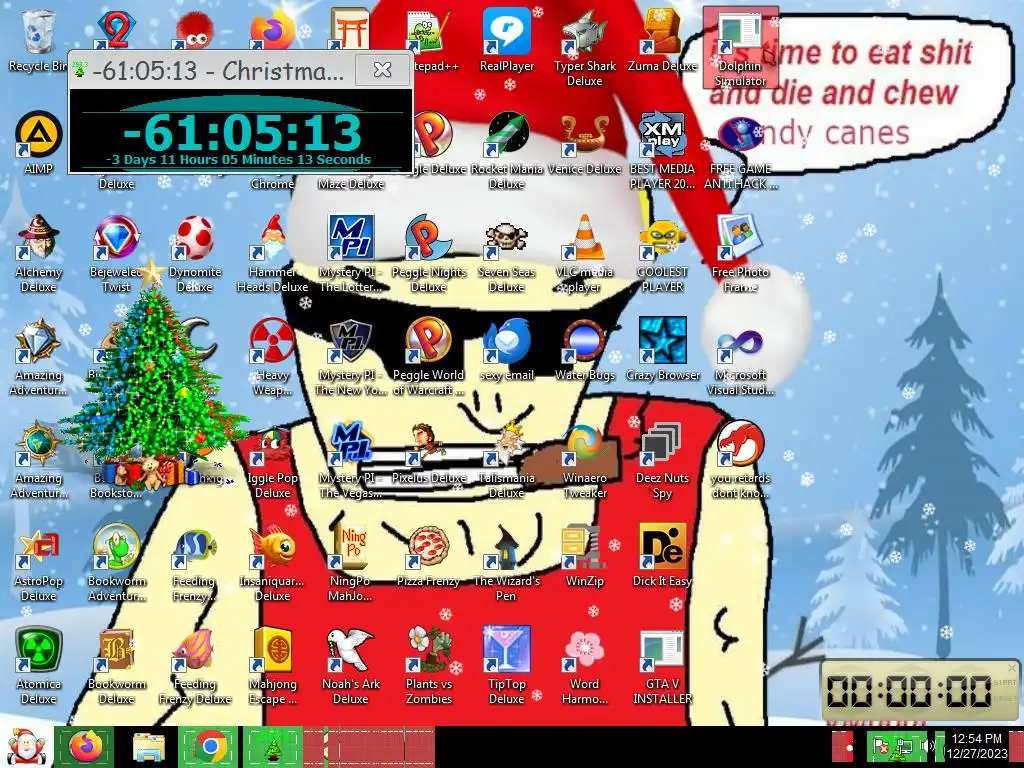Switch to Chrome in the taskbar
The image size is (1024, 768).
(x=210, y=746)
